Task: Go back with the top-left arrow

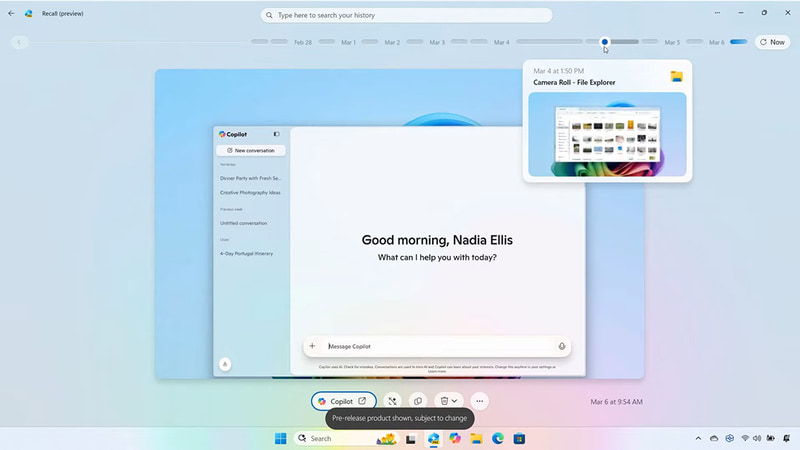Action: pyautogui.click(x=11, y=13)
